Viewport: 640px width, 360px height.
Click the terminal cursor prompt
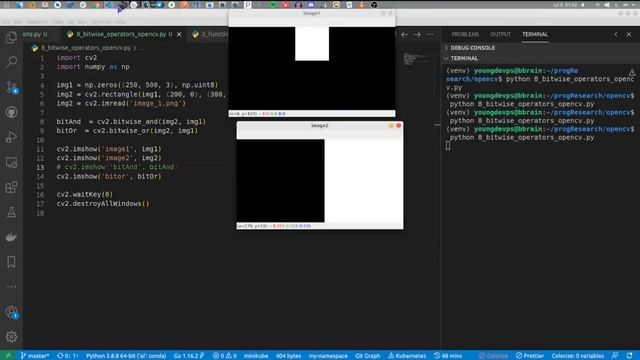click(448, 146)
